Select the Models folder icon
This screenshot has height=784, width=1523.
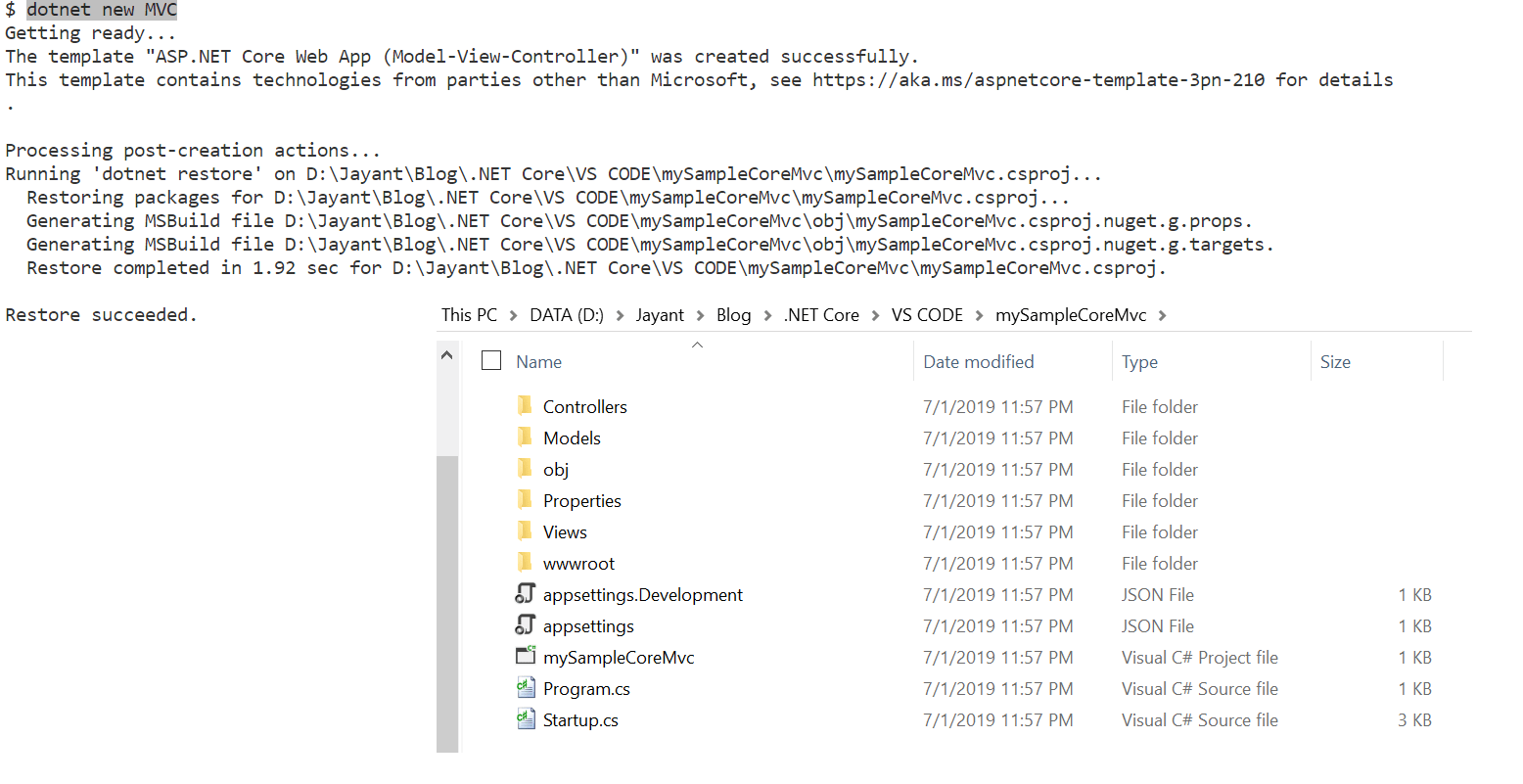click(x=525, y=438)
